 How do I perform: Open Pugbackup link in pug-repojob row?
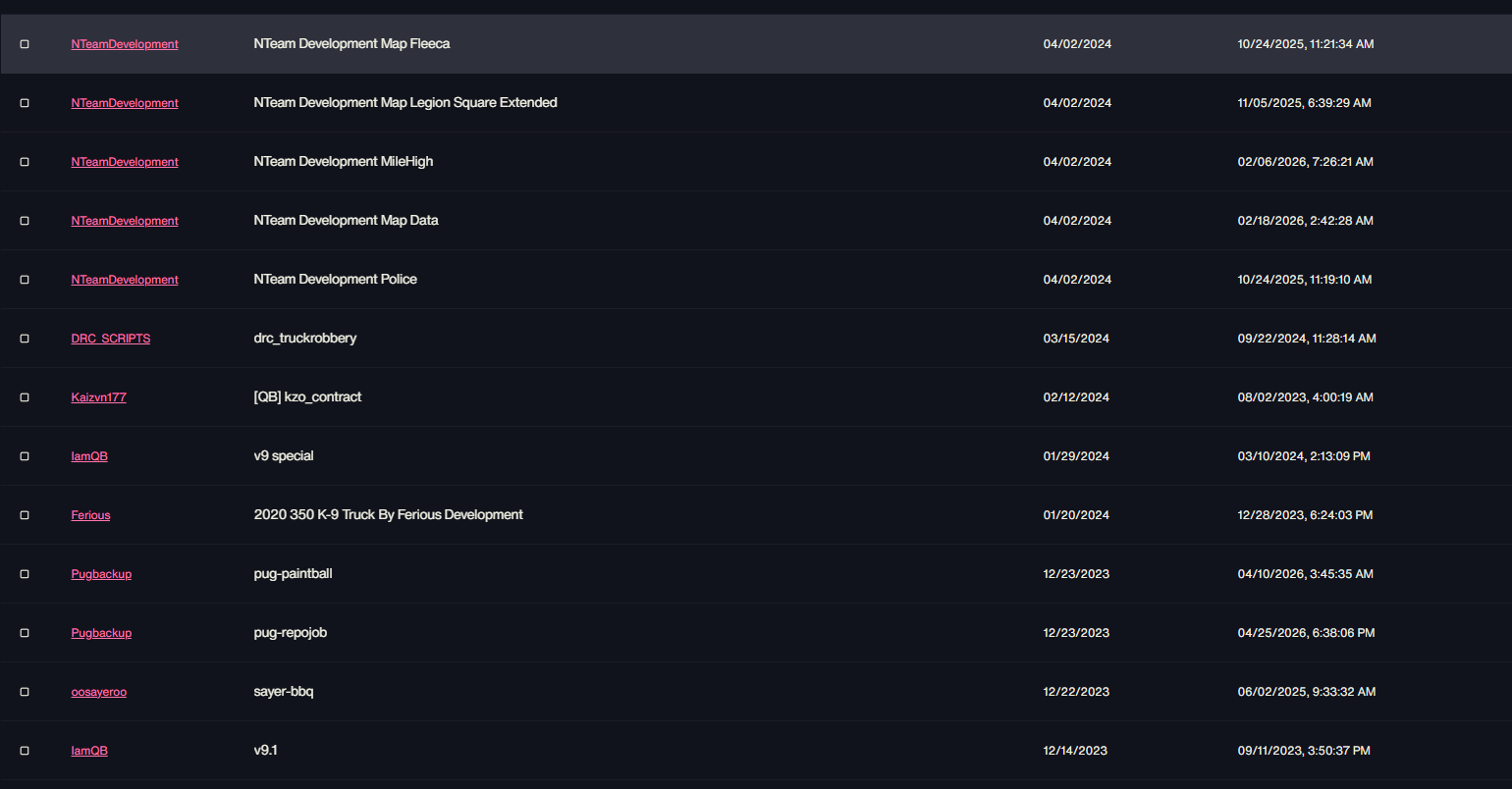(x=101, y=633)
